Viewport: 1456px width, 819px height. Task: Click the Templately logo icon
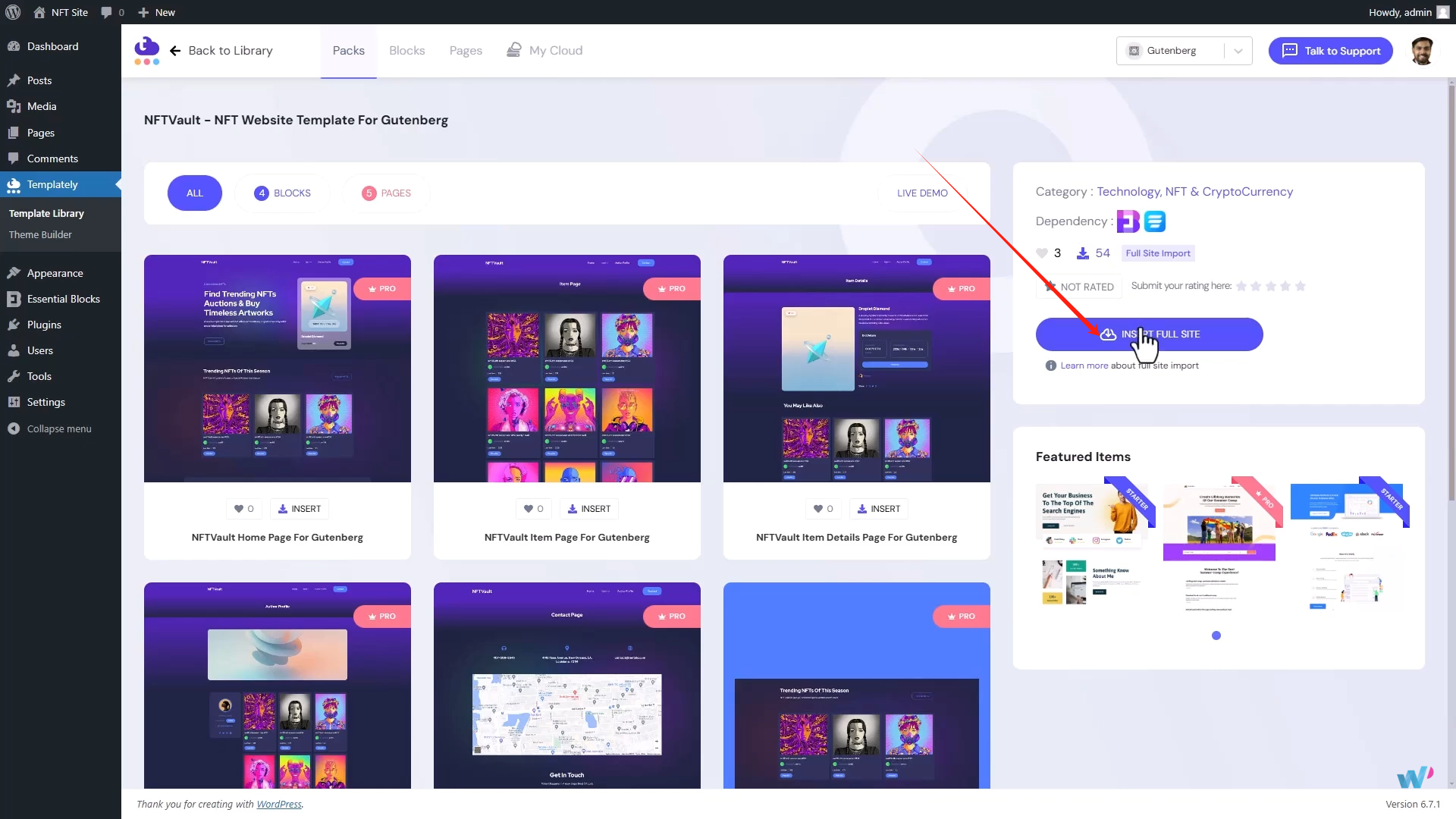[146, 50]
